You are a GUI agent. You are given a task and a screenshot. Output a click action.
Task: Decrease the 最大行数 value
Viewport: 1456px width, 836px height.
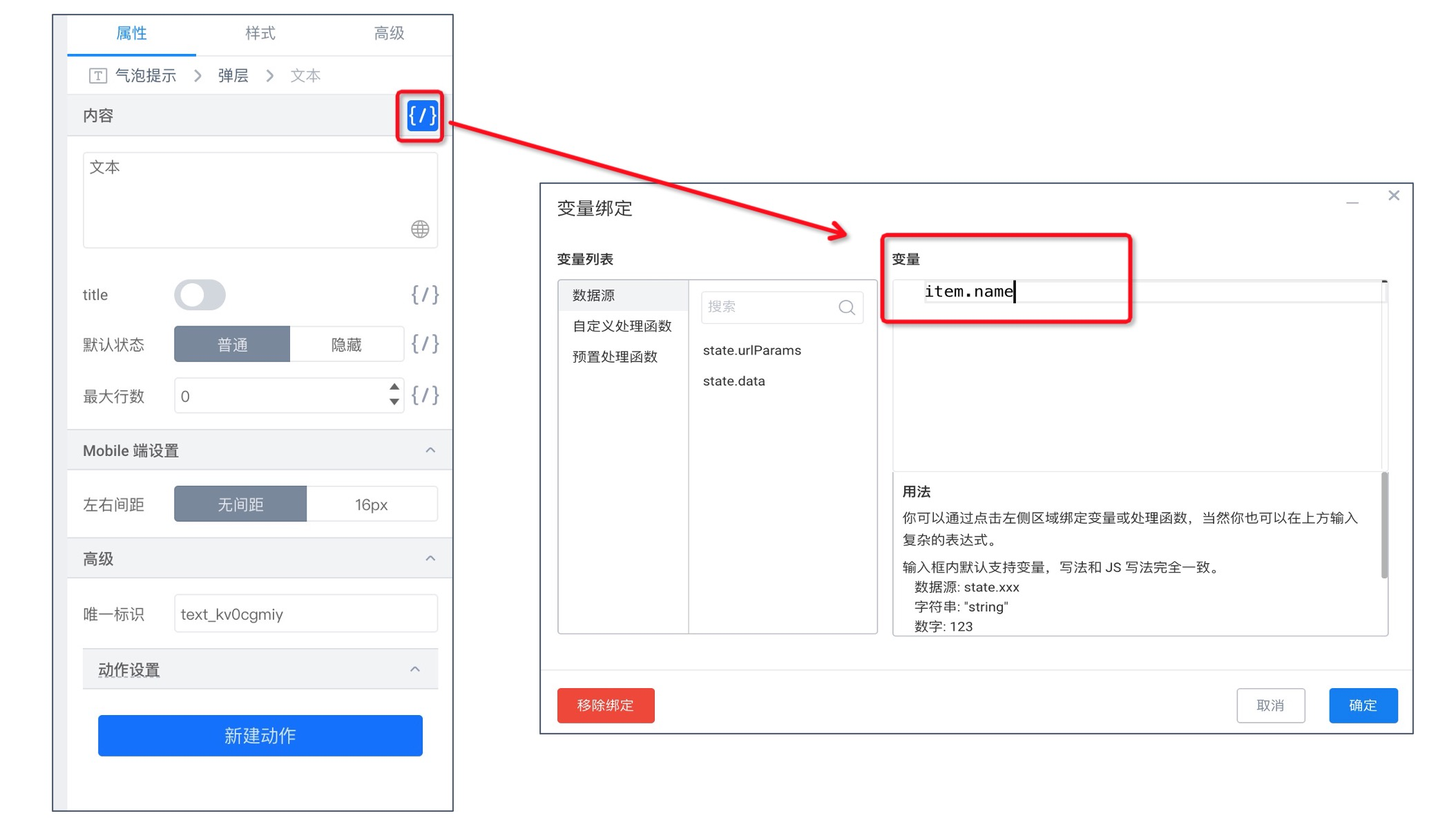tap(394, 402)
